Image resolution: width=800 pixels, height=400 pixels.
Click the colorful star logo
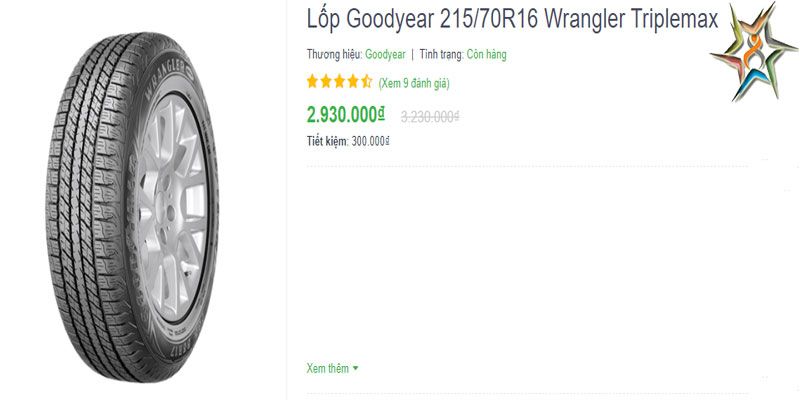(753, 52)
